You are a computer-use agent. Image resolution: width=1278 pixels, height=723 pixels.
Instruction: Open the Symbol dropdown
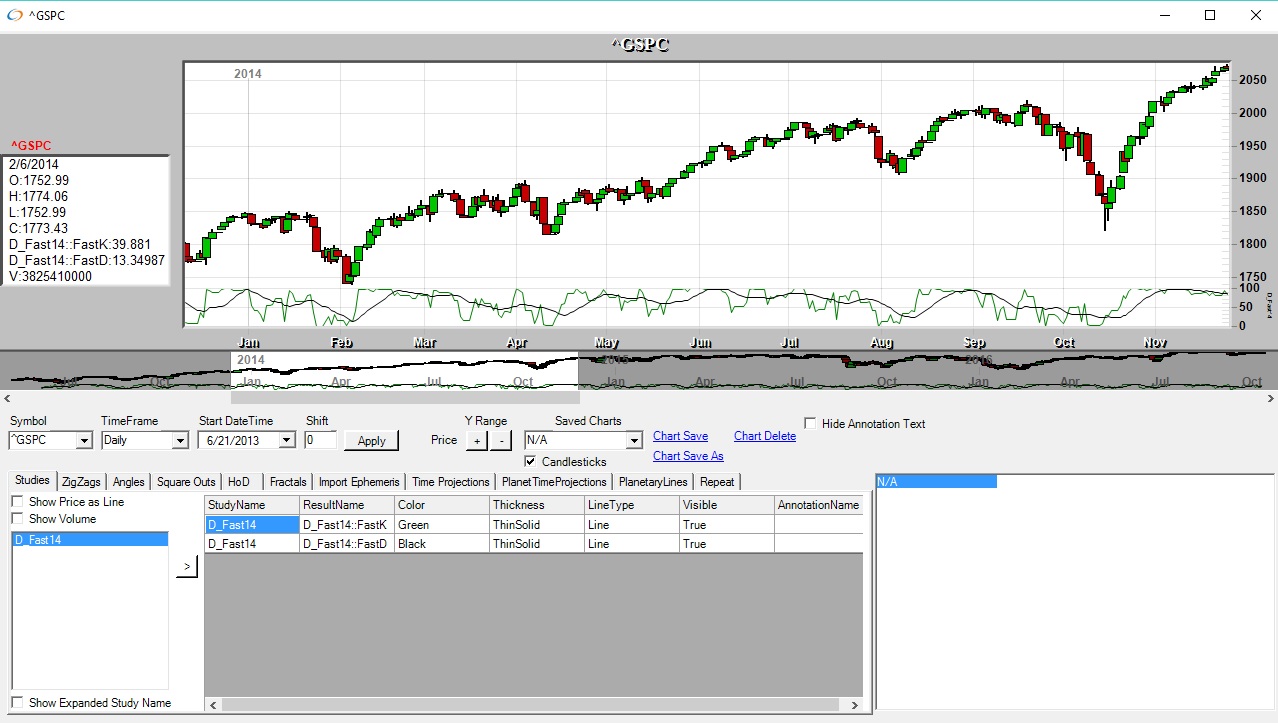pyautogui.click(x=84, y=440)
